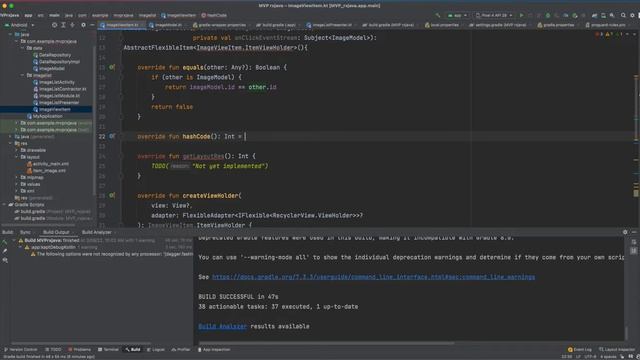The height and width of the screenshot is (360, 640).
Task: Hide the Project panel with minus icon
Action: point(92,25)
